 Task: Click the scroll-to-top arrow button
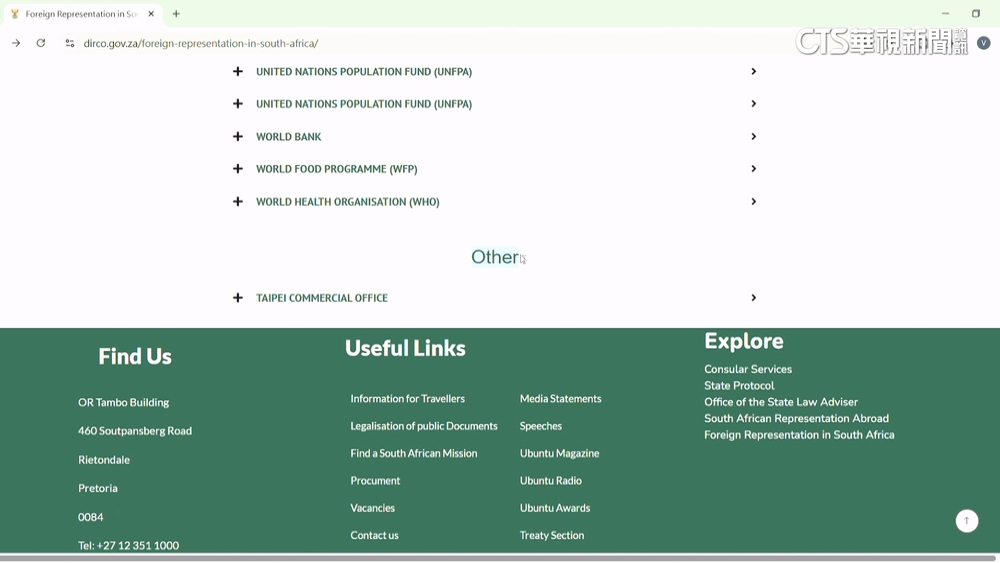coord(966,521)
